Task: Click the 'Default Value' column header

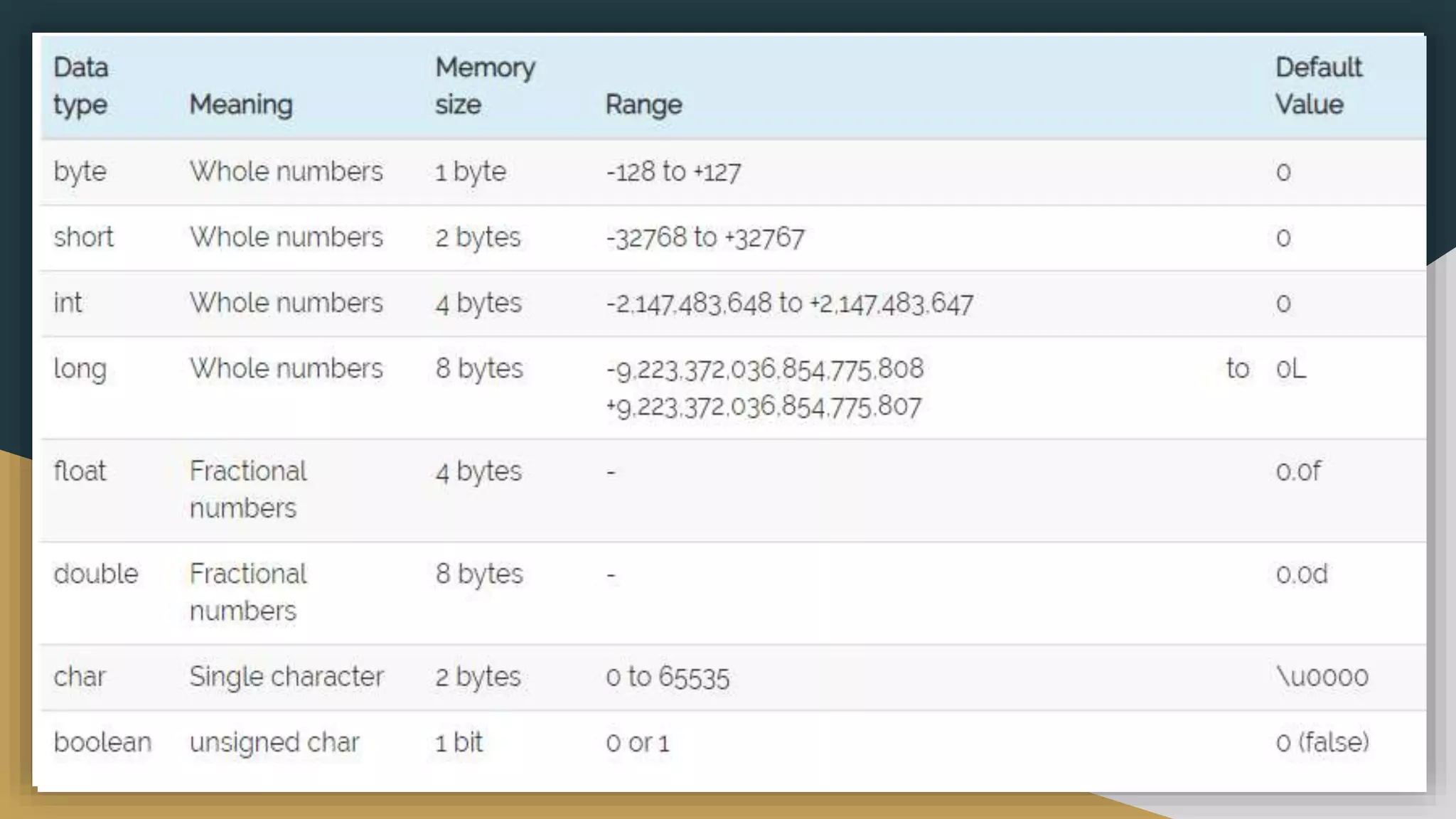Action: 1318,86
